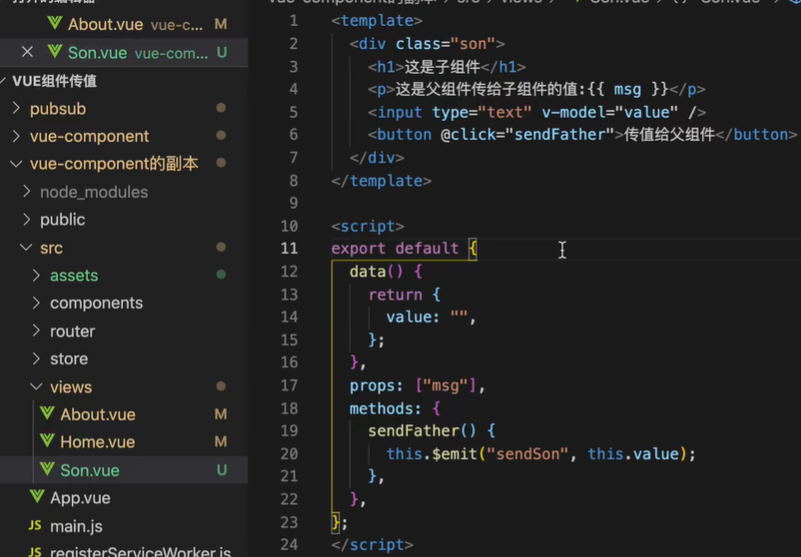This screenshot has height=557, width=801.
Task: Click 'class="son"' on line 2
Action: pos(445,44)
